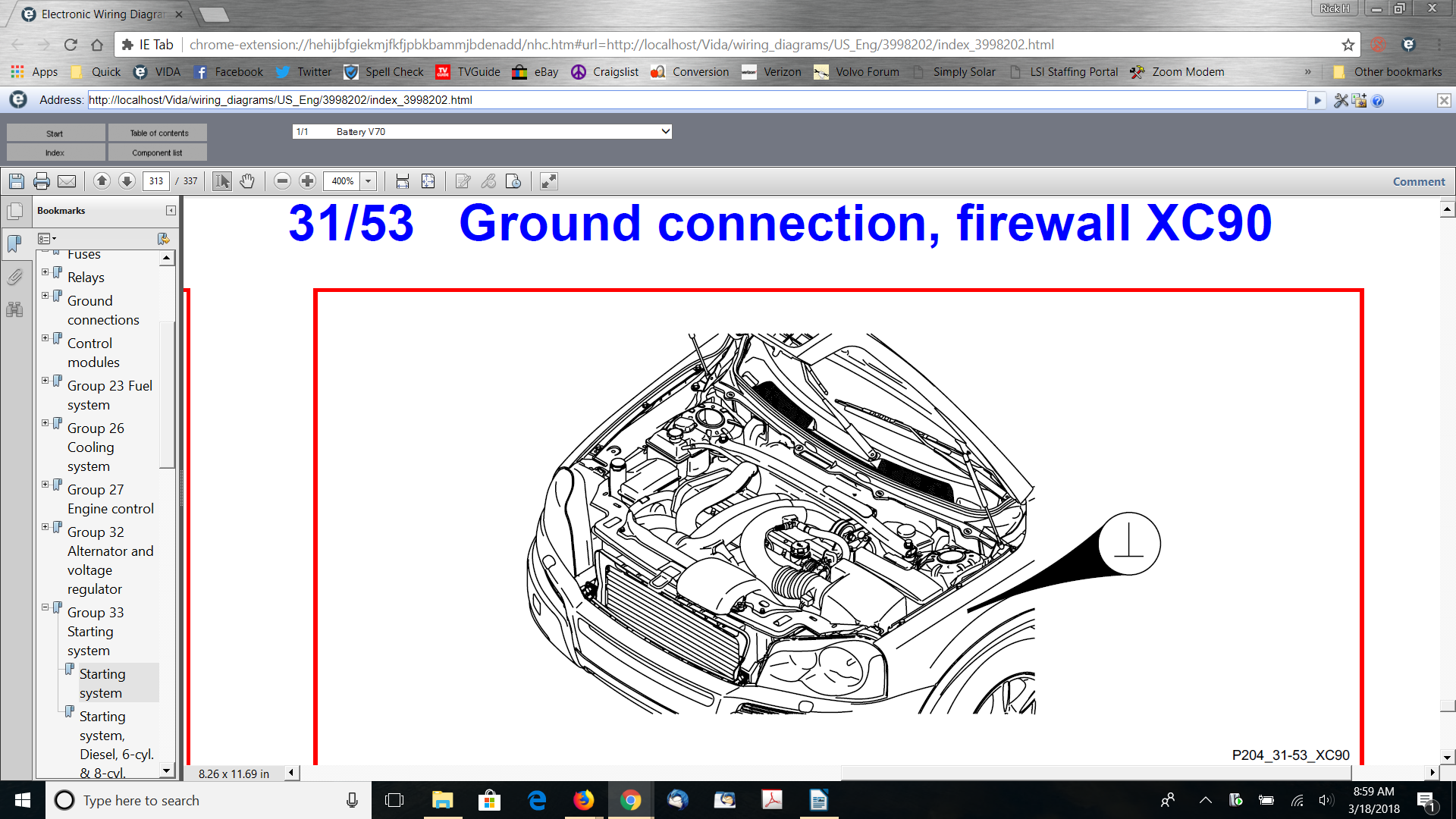This screenshot has width=1456, height=819.
Task: Toggle the page thumbnails panel
Action: (14, 212)
